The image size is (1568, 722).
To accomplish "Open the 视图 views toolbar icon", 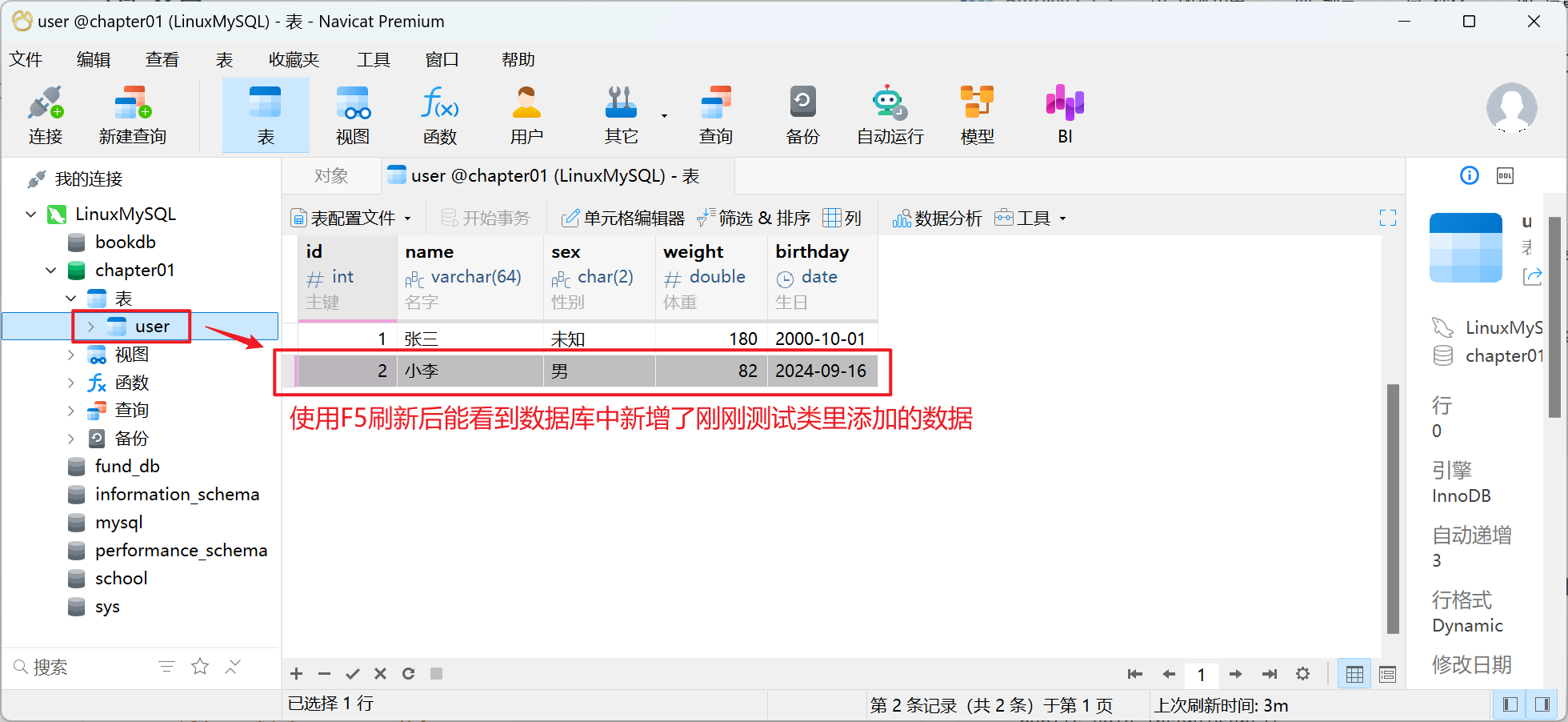I will (353, 114).
